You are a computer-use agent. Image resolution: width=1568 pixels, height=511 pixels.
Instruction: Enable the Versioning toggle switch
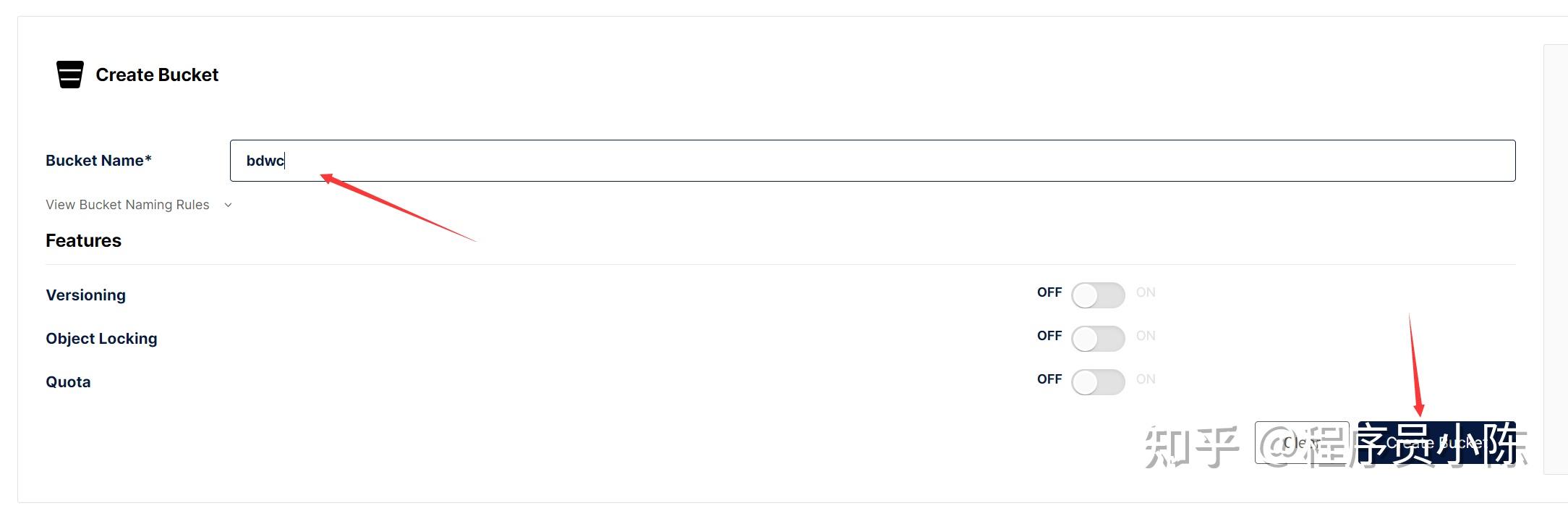(1098, 295)
